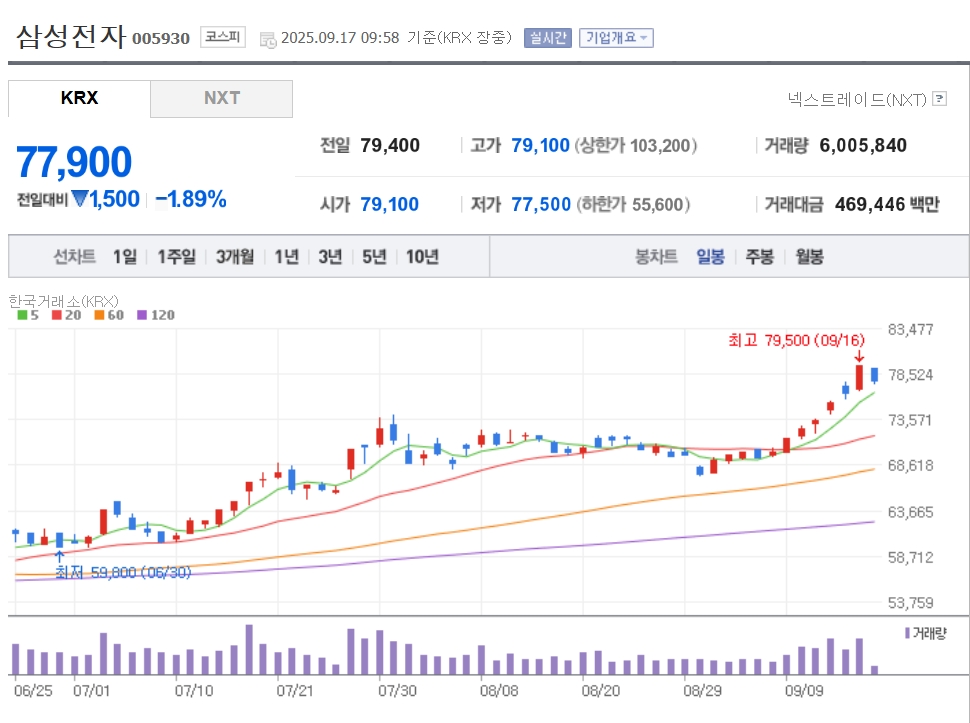Viewport: 970px width, 723px height.
Task: Select the KRX tab
Action: pos(79,98)
